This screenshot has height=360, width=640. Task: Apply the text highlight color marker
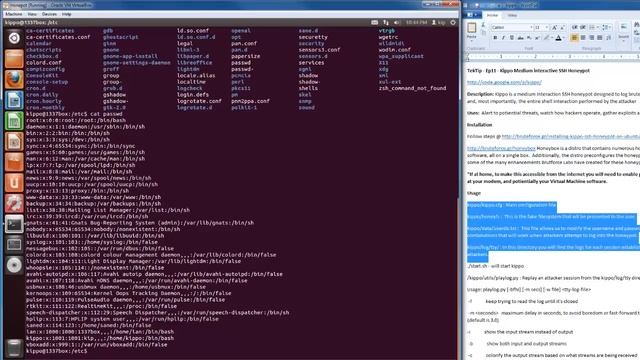click(x=546, y=38)
